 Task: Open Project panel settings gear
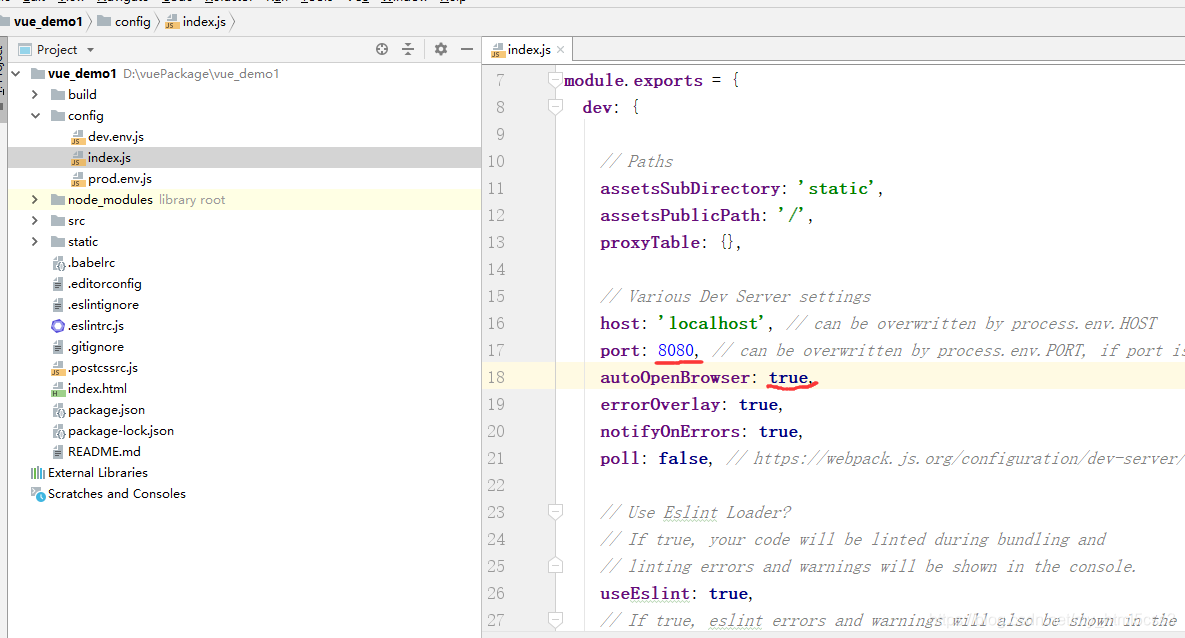pyautogui.click(x=441, y=49)
